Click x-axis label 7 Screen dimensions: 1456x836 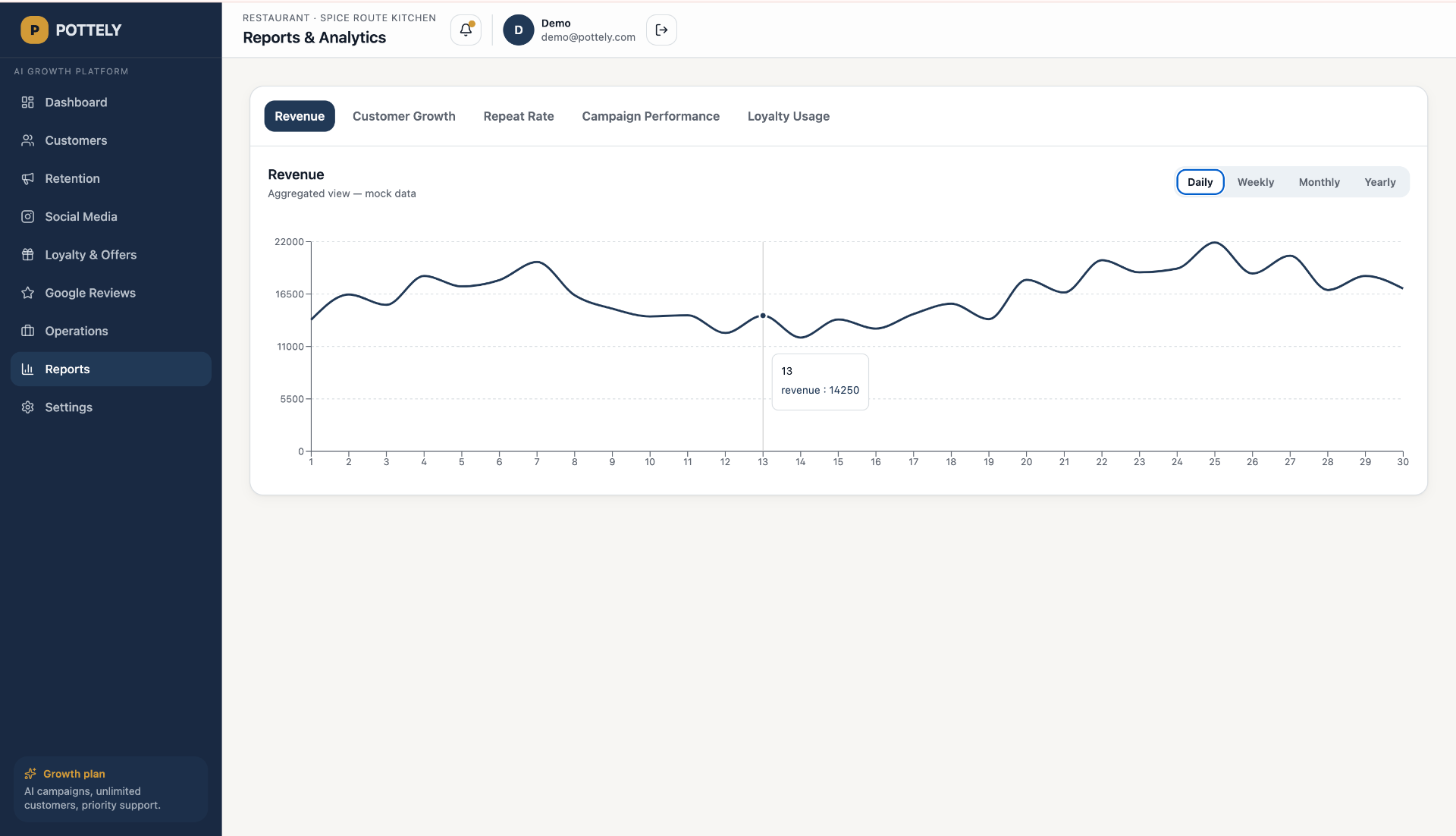pos(537,462)
